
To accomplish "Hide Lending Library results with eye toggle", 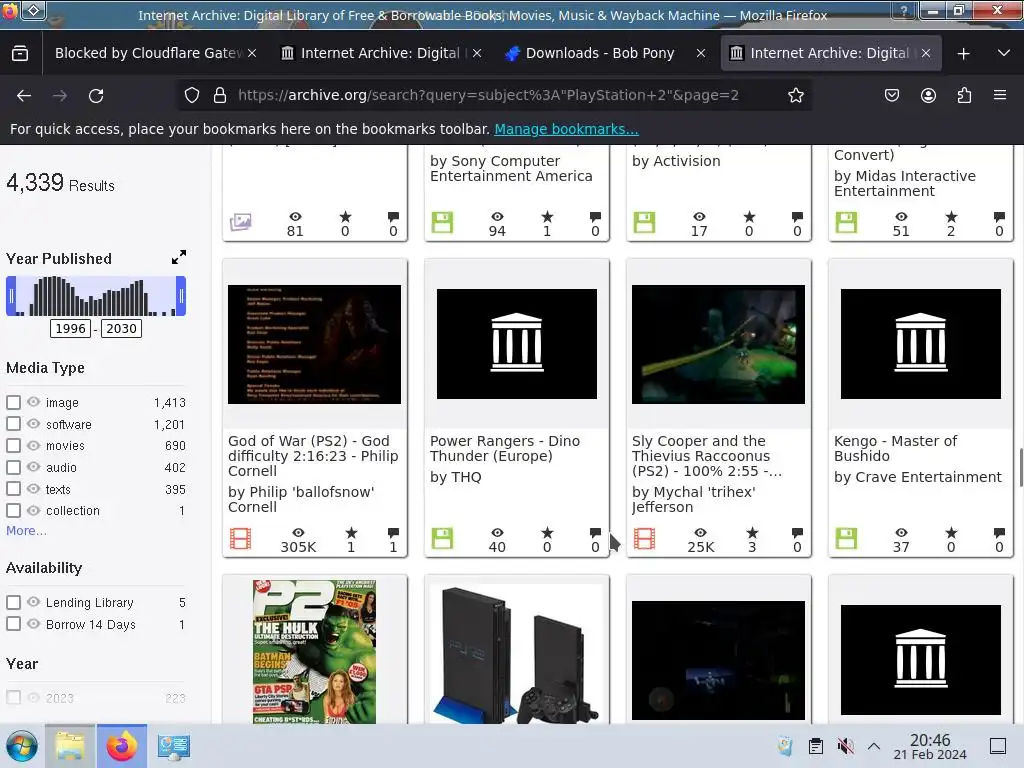I will tap(33, 601).
